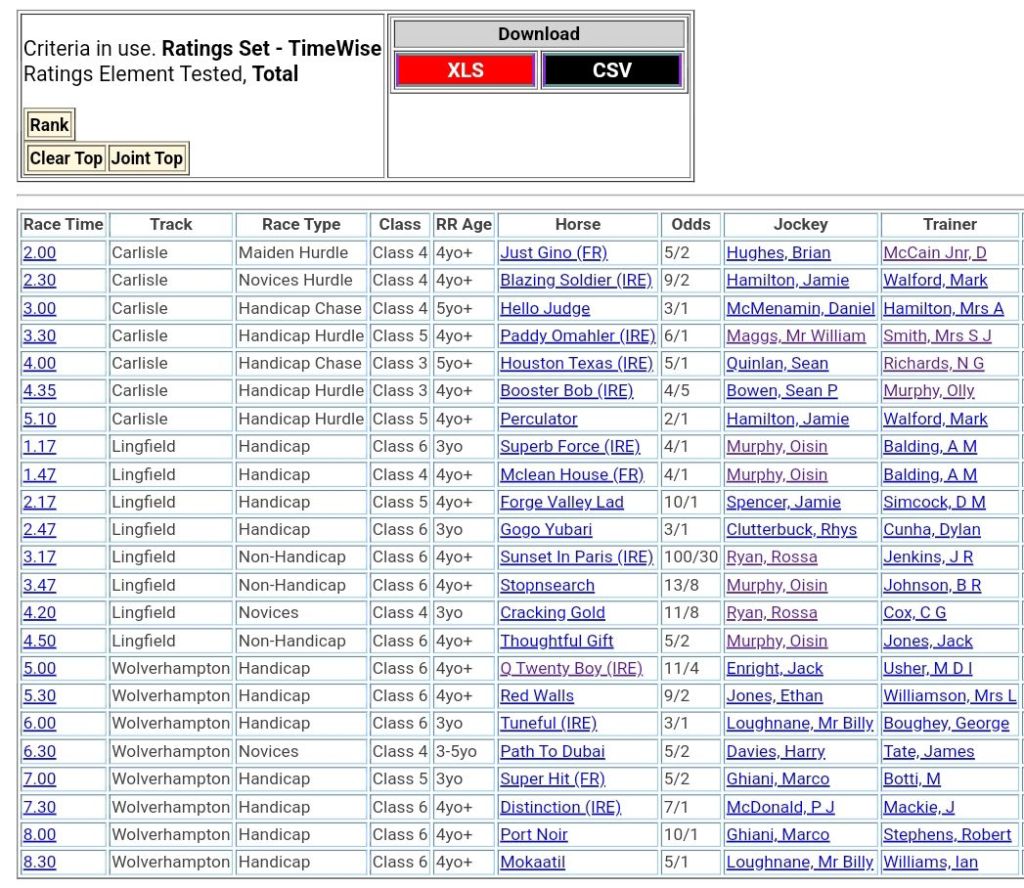Open trainer McCain Jnr, D link

tap(934, 253)
